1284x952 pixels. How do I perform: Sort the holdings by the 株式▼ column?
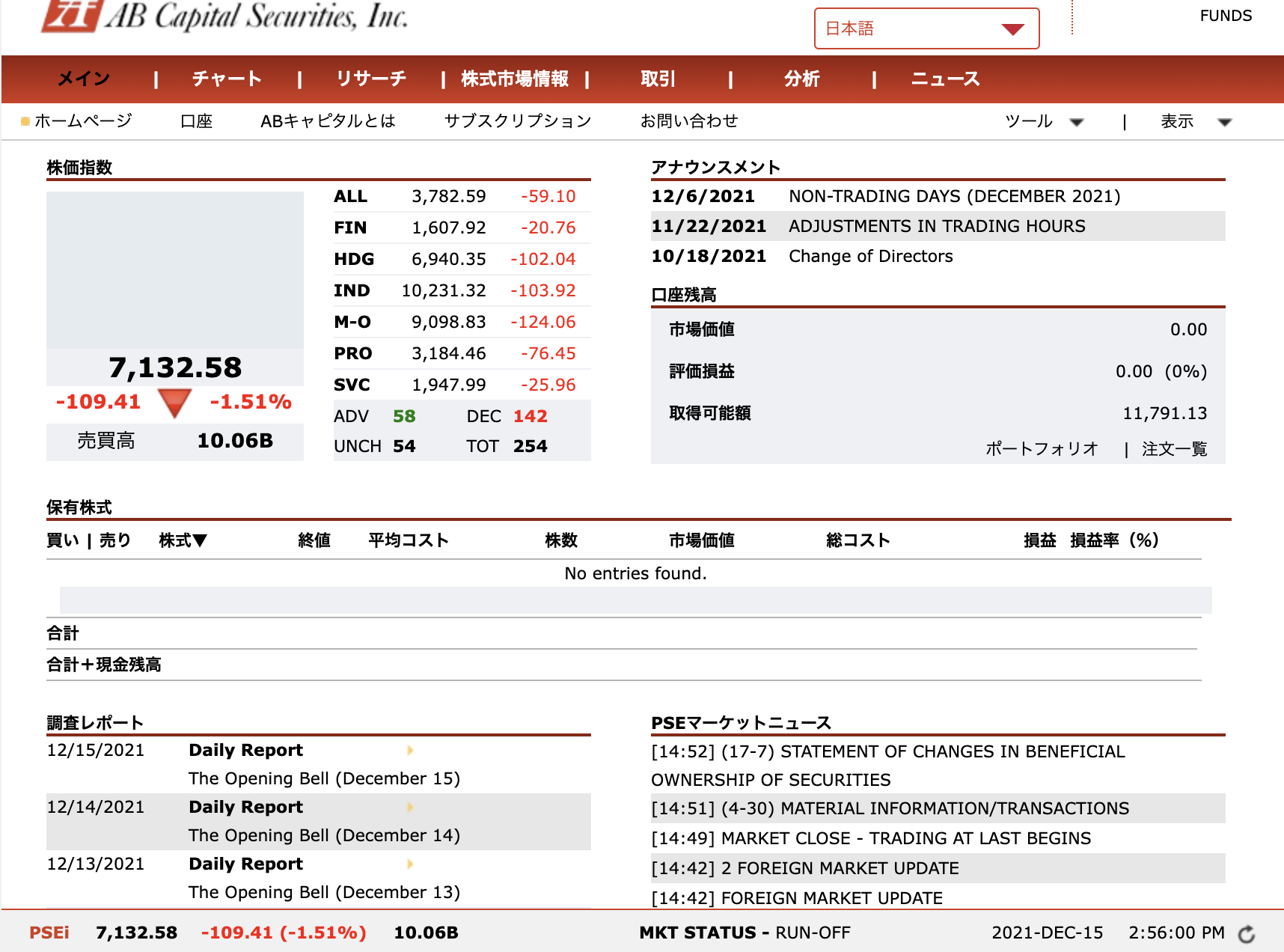183,540
